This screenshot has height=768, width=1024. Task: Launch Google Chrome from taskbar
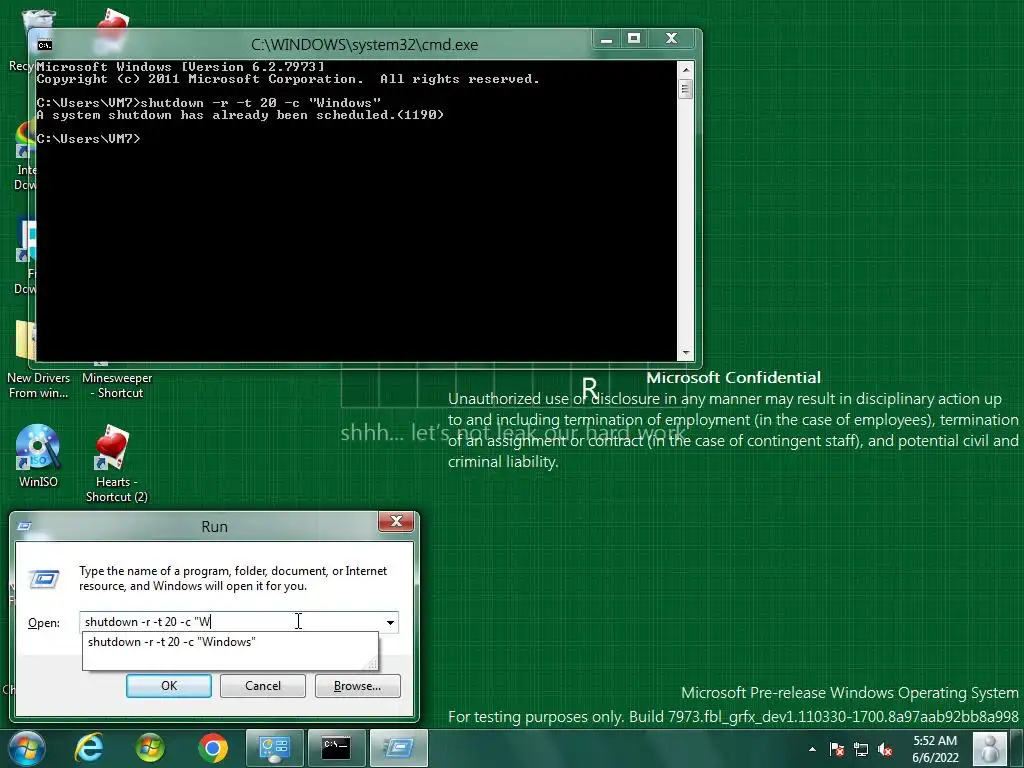pos(212,748)
